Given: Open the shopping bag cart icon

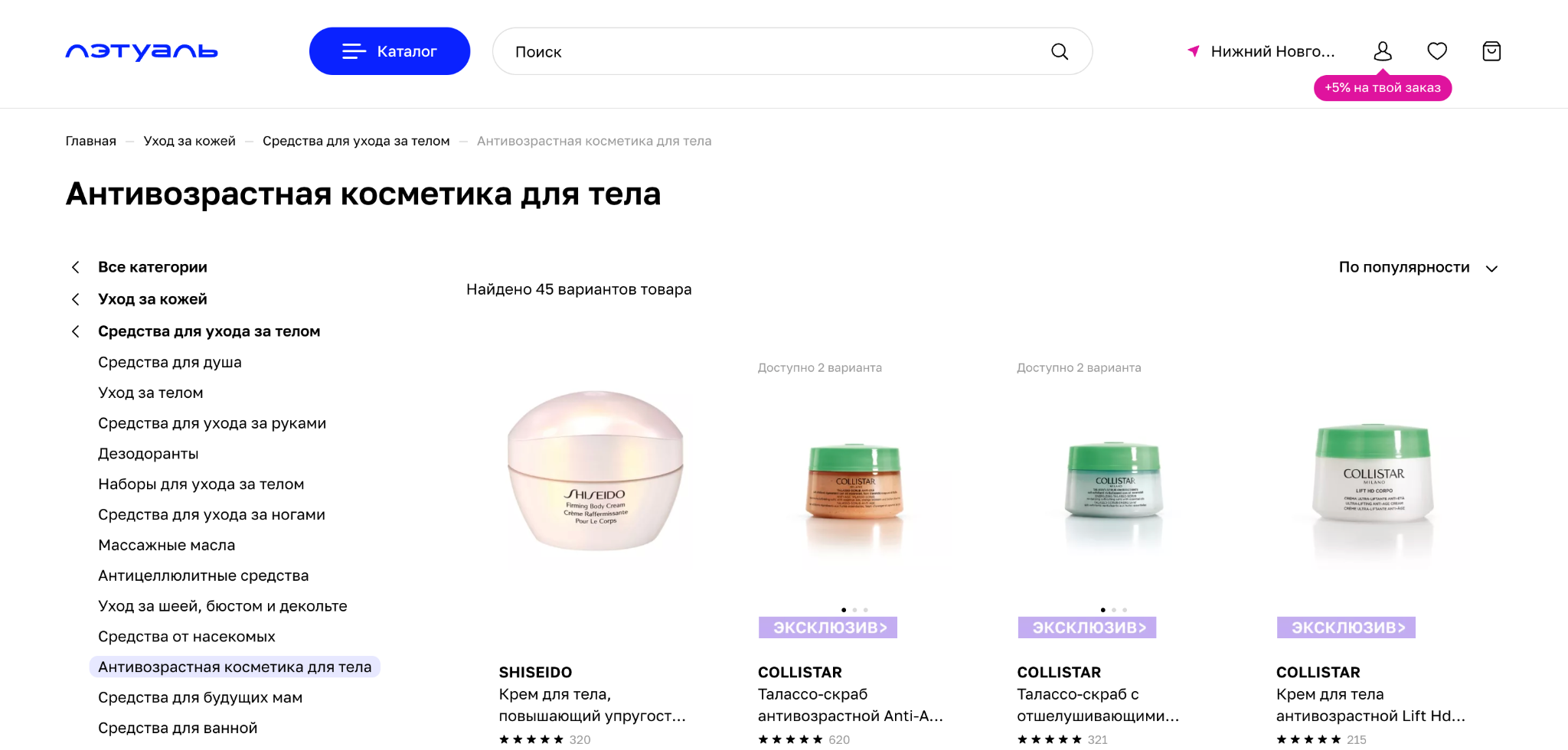Looking at the screenshot, I should pyautogui.click(x=1491, y=51).
